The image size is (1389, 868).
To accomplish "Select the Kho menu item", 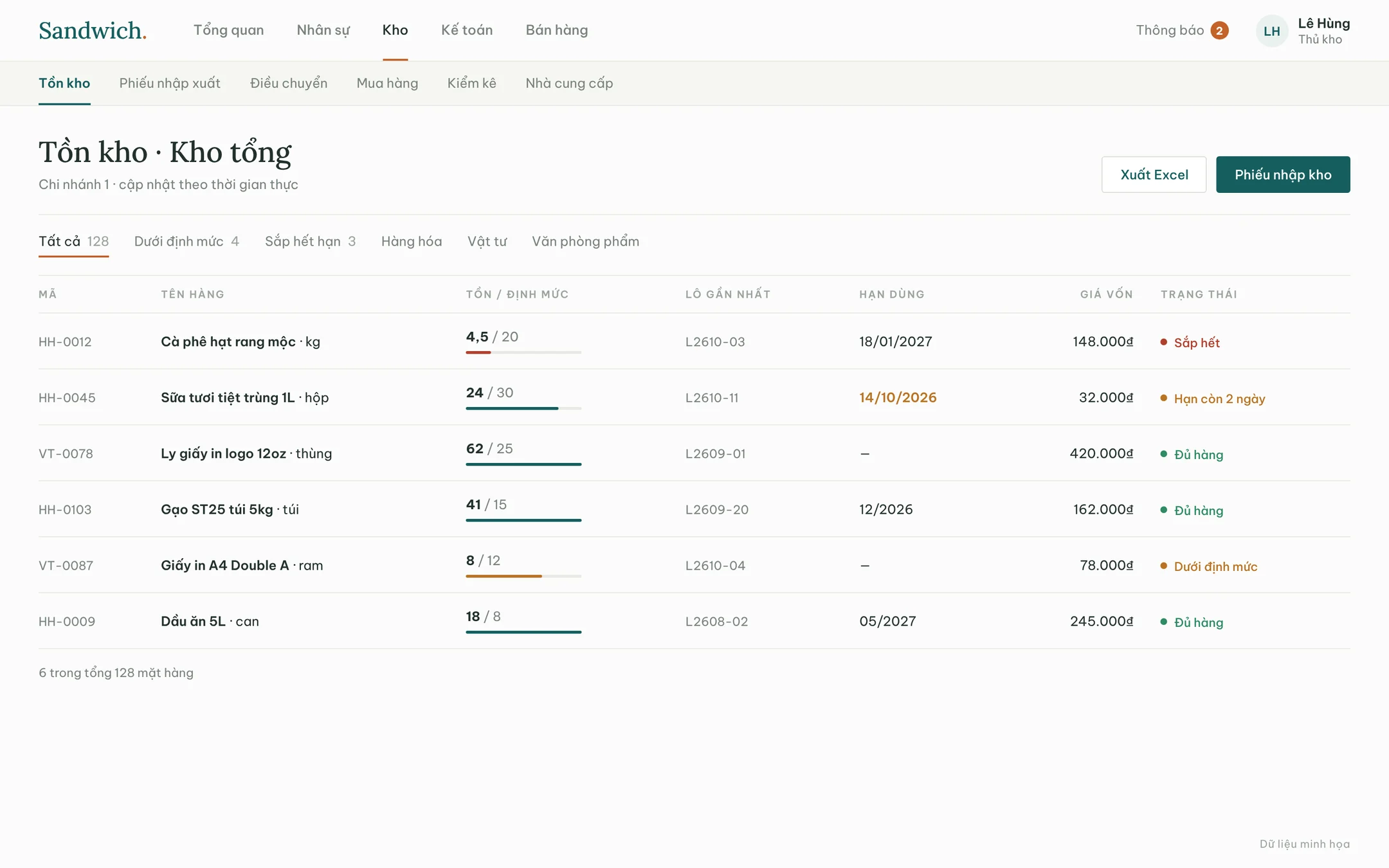I will 395,30.
